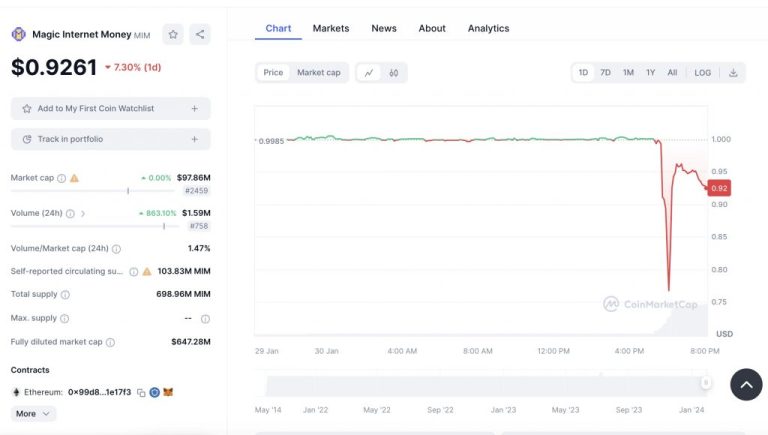This screenshot has width=768, height=435.
Task: Select the candlestick chart style
Action: point(394,73)
